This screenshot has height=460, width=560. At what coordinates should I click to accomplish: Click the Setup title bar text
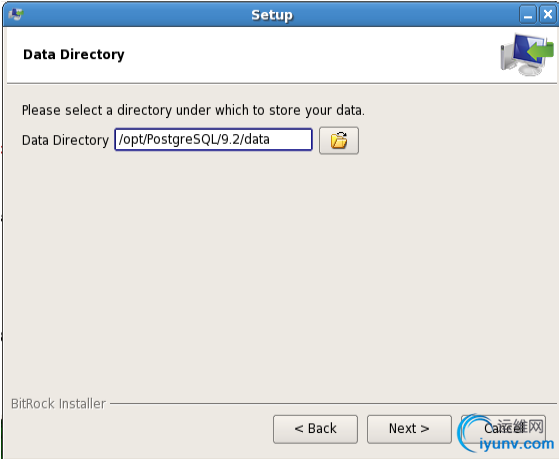(x=272, y=15)
